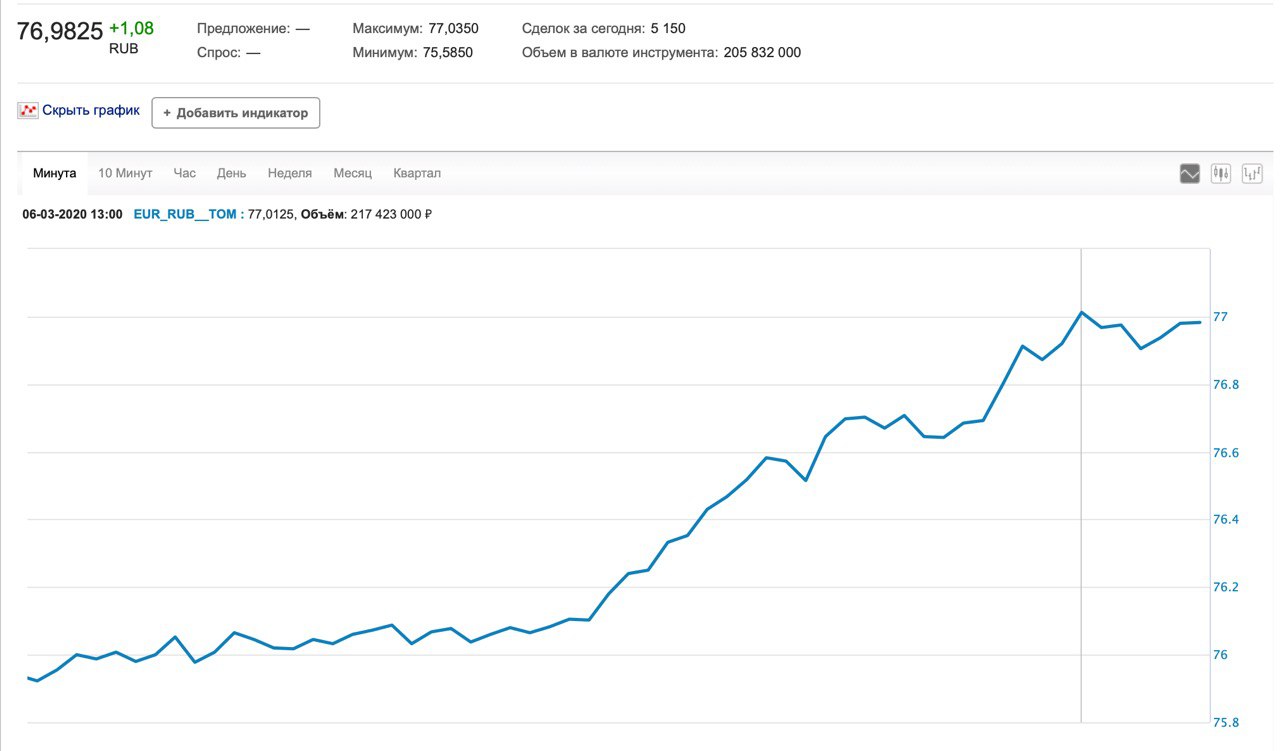Click the chart icon beside Скрыть график
This screenshot has height=751, width=1280.
click(28, 111)
